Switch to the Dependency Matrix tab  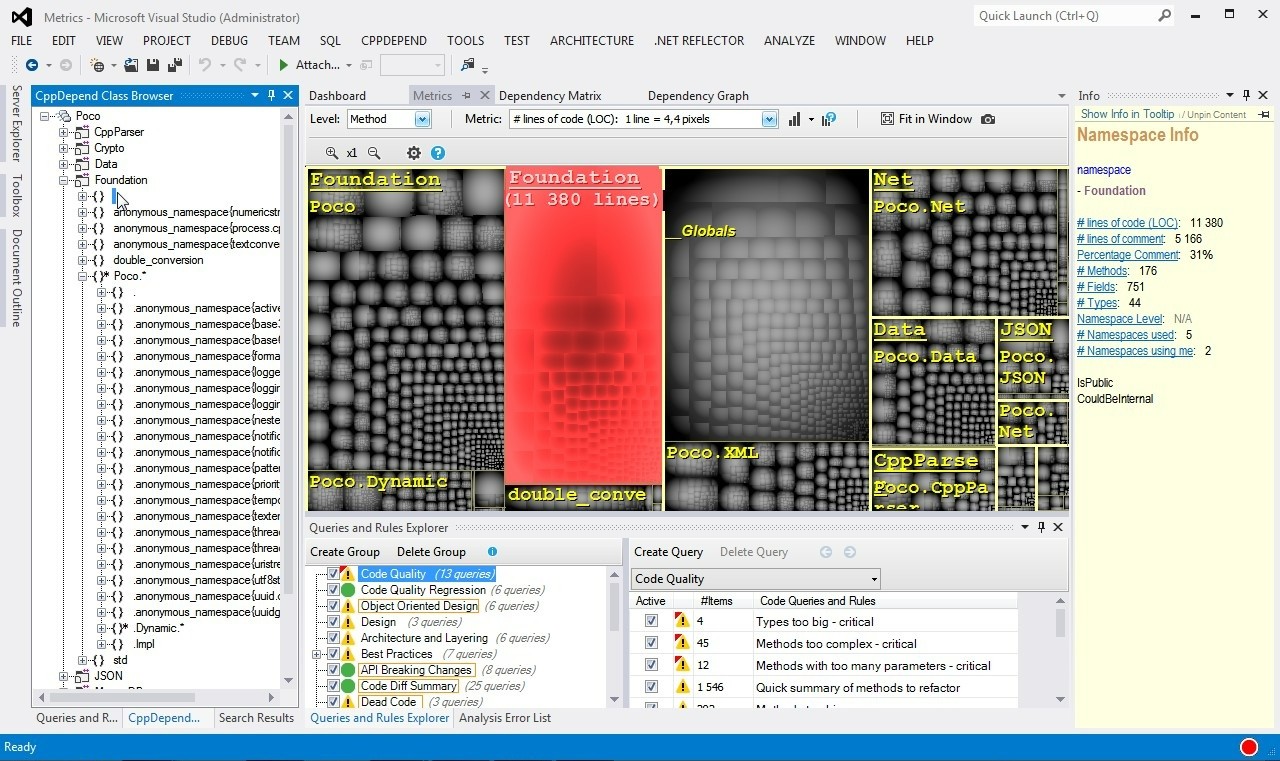click(x=550, y=96)
